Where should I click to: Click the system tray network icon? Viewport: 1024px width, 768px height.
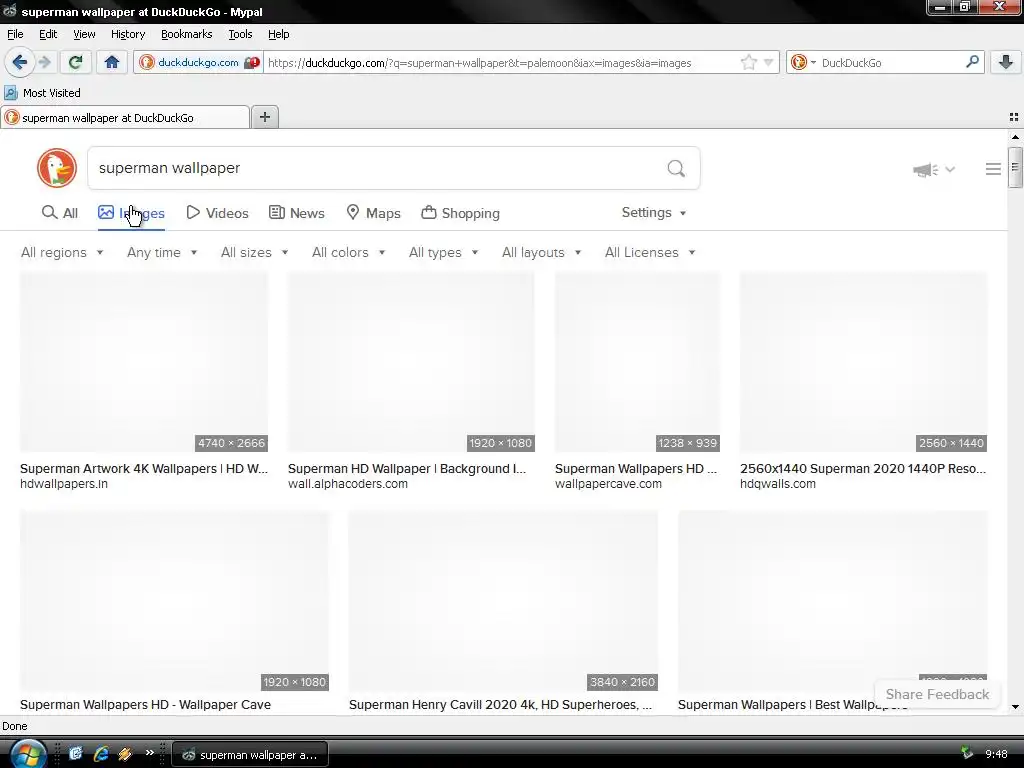click(967, 754)
